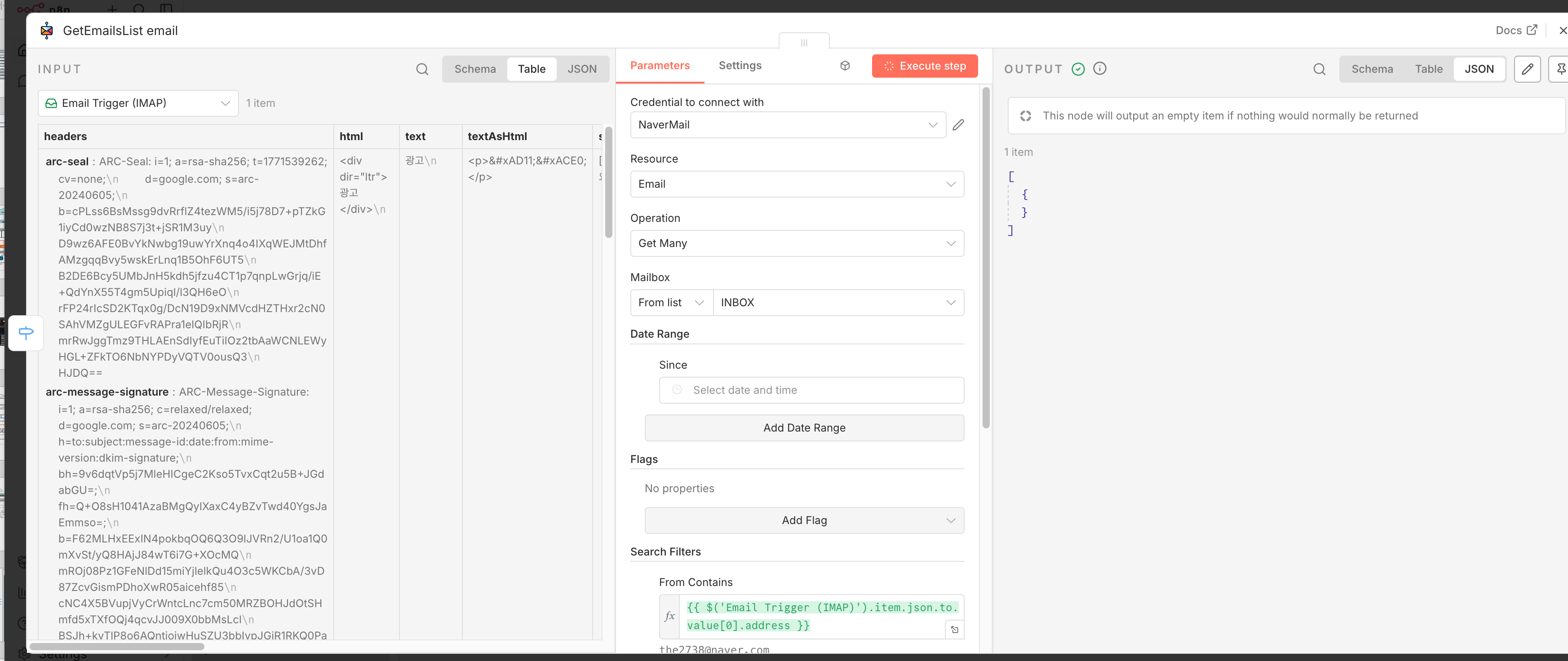
Task: Open expression editor expand icon
Action: coord(954,630)
